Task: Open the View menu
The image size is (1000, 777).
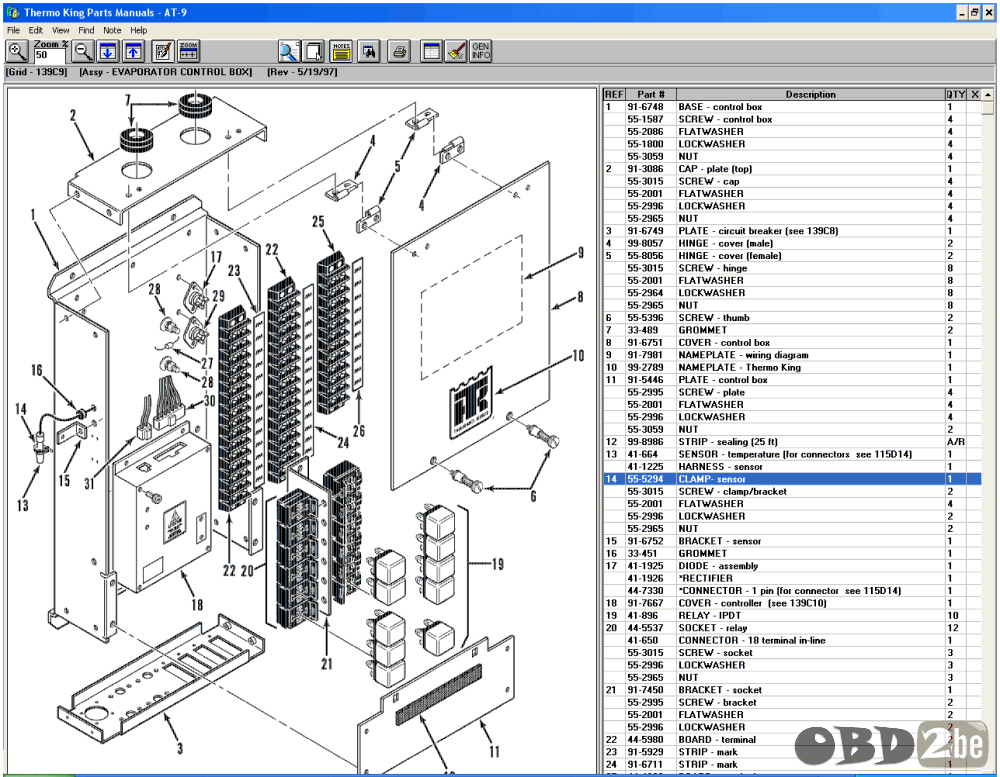Action: click(61, 30)
